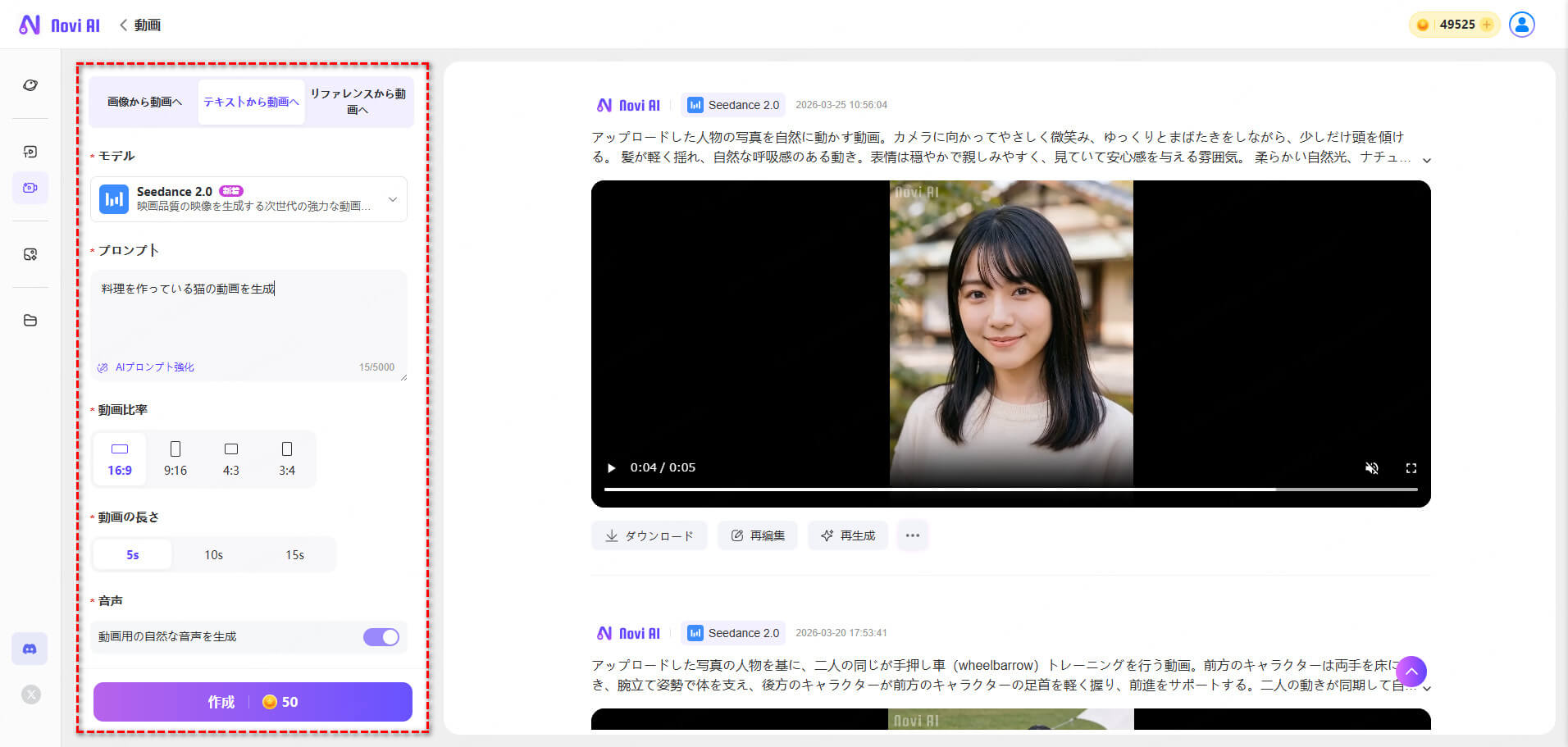The height and width of the screenshot is (747, 1568).
Task: Switch to the 画像から動画へ tab
Action: tap(143, 101)
